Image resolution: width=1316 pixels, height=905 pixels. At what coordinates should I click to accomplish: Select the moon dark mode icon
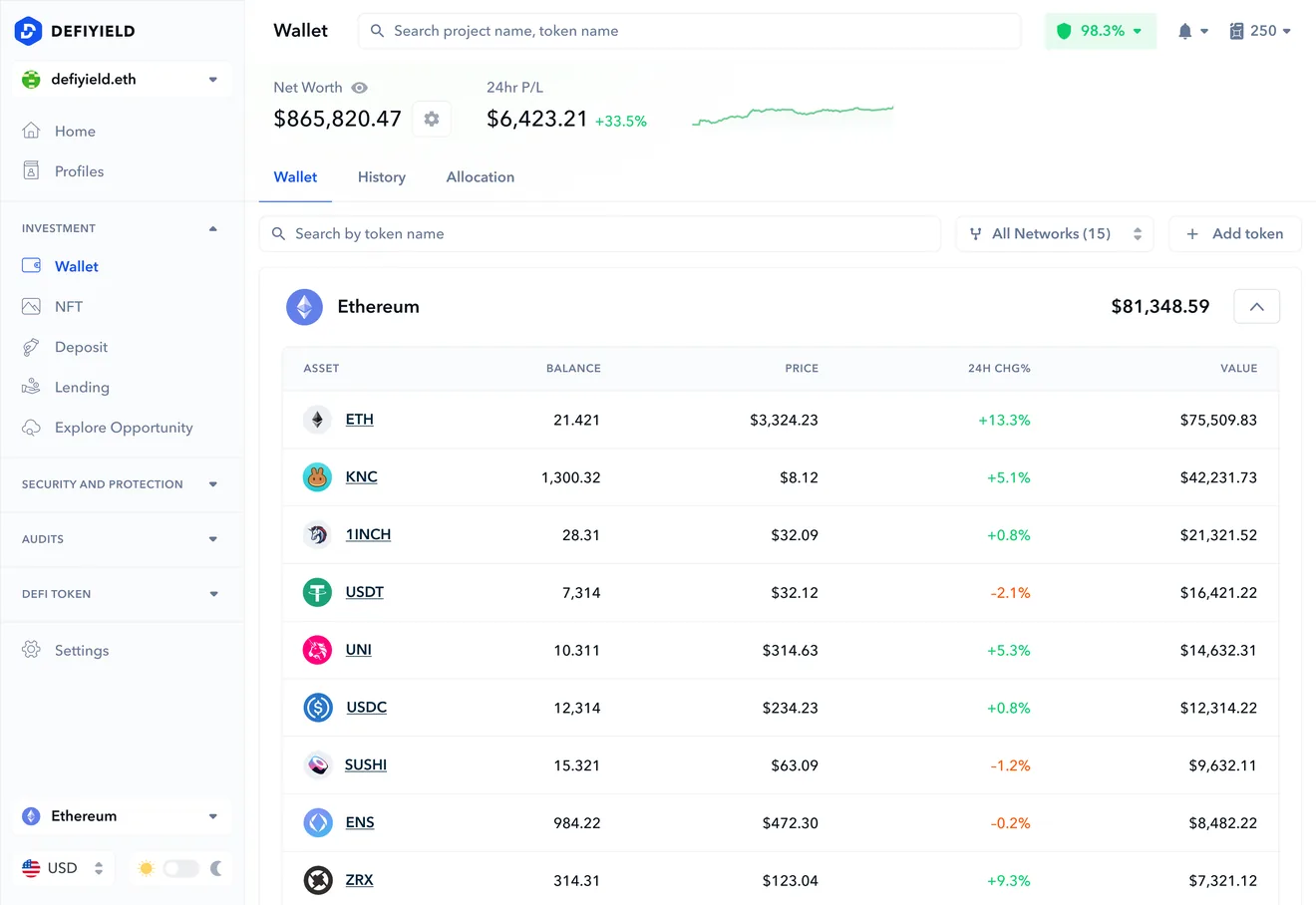pyautogui.click(x=216, y=868)
